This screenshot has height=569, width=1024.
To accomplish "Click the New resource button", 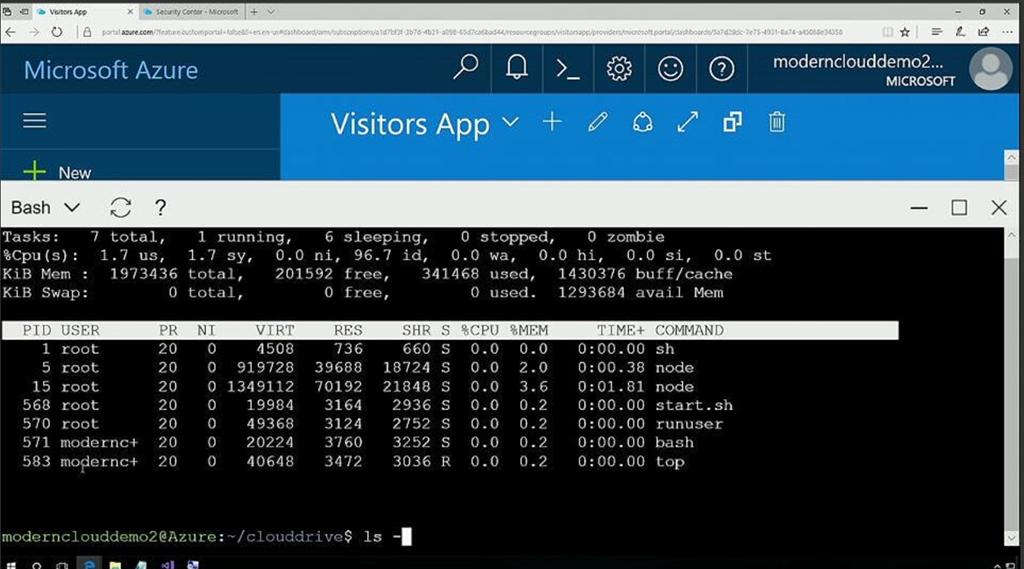I will pyautogui.click(x=57, y=172).
